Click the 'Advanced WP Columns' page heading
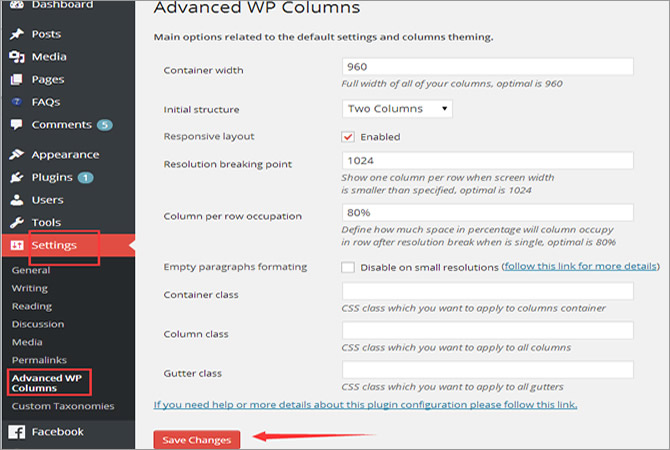The height and width of the screenshot is (450, 670). pyautogui.click(x=257, y=8)
